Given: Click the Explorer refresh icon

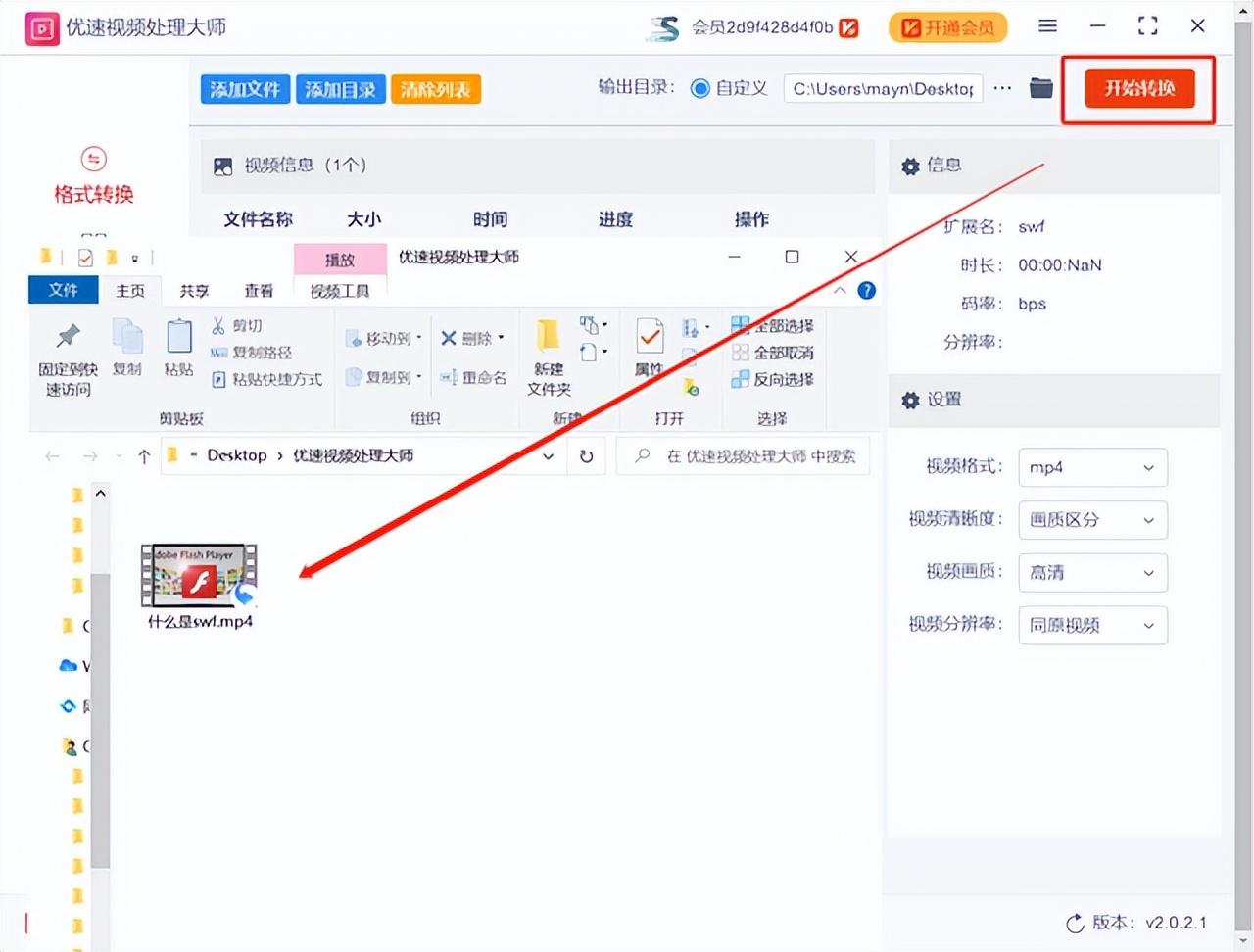Looking at the screenshot, I should point(586,456).
